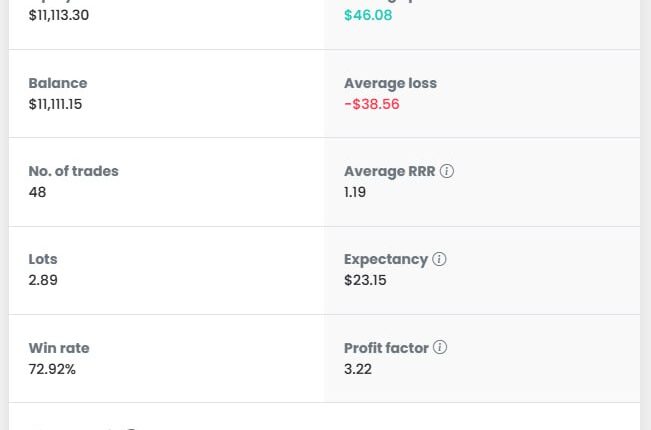This screenshot has width=651, height=430.
Task: Click the Expectancy label text
Action: [385, 259]
